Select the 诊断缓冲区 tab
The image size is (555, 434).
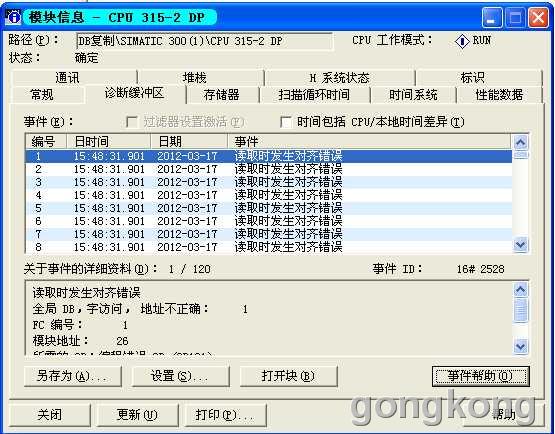[x=135, y=93]
